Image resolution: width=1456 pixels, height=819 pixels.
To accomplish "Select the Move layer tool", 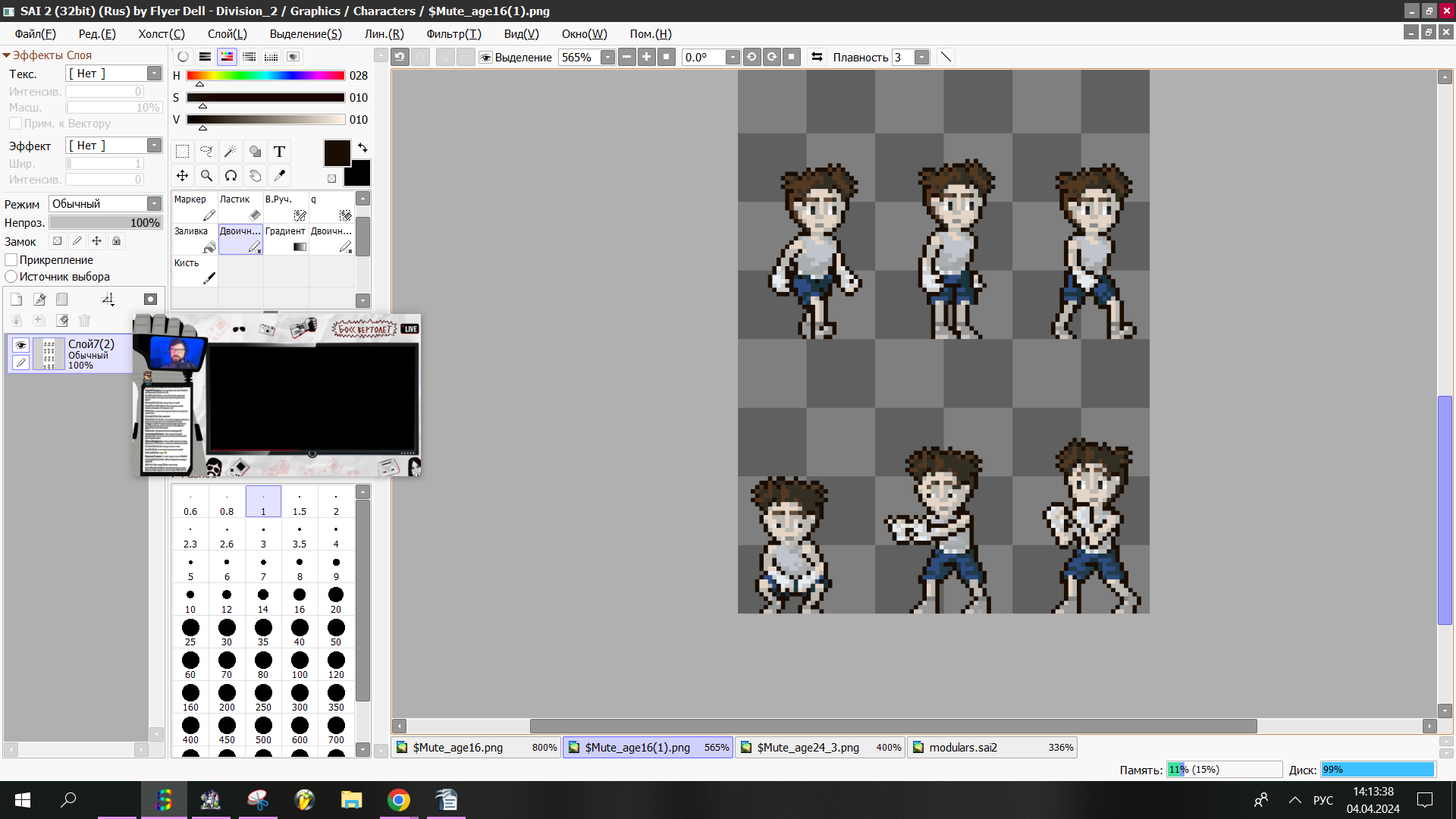I will click(182, 176).
